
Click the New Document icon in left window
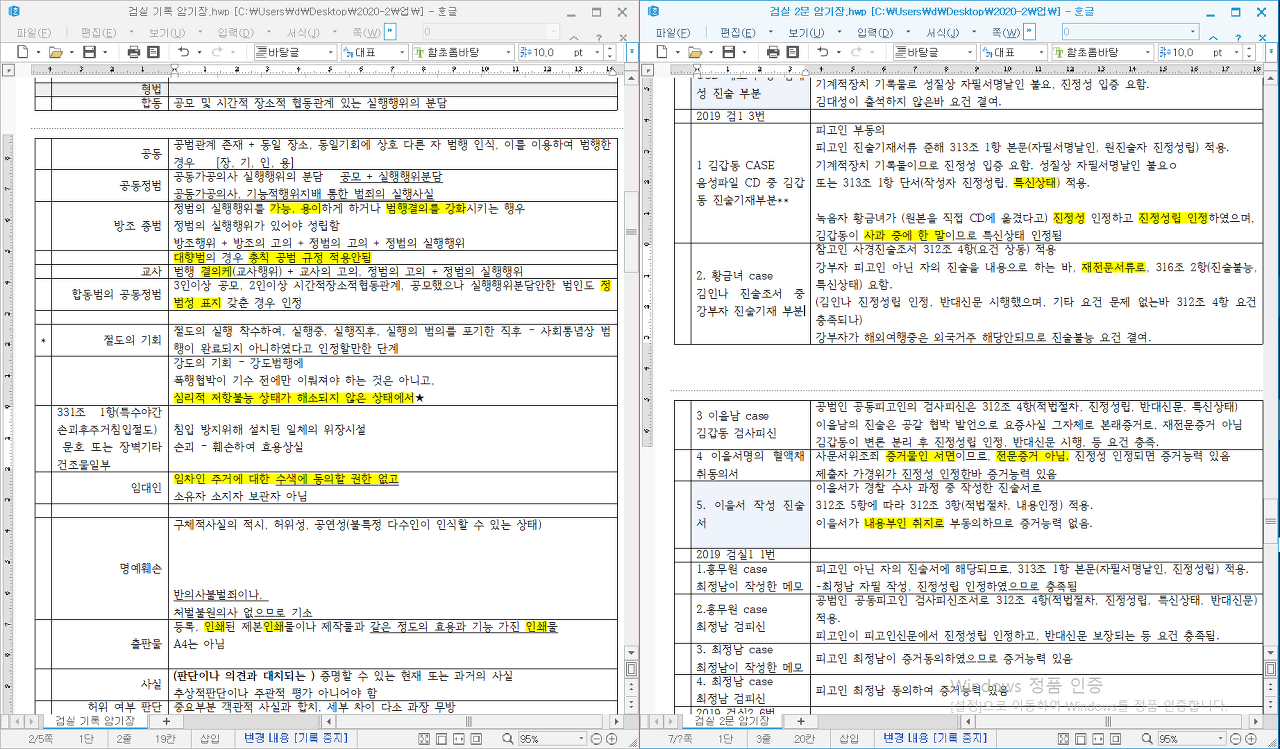pos(22,52)
